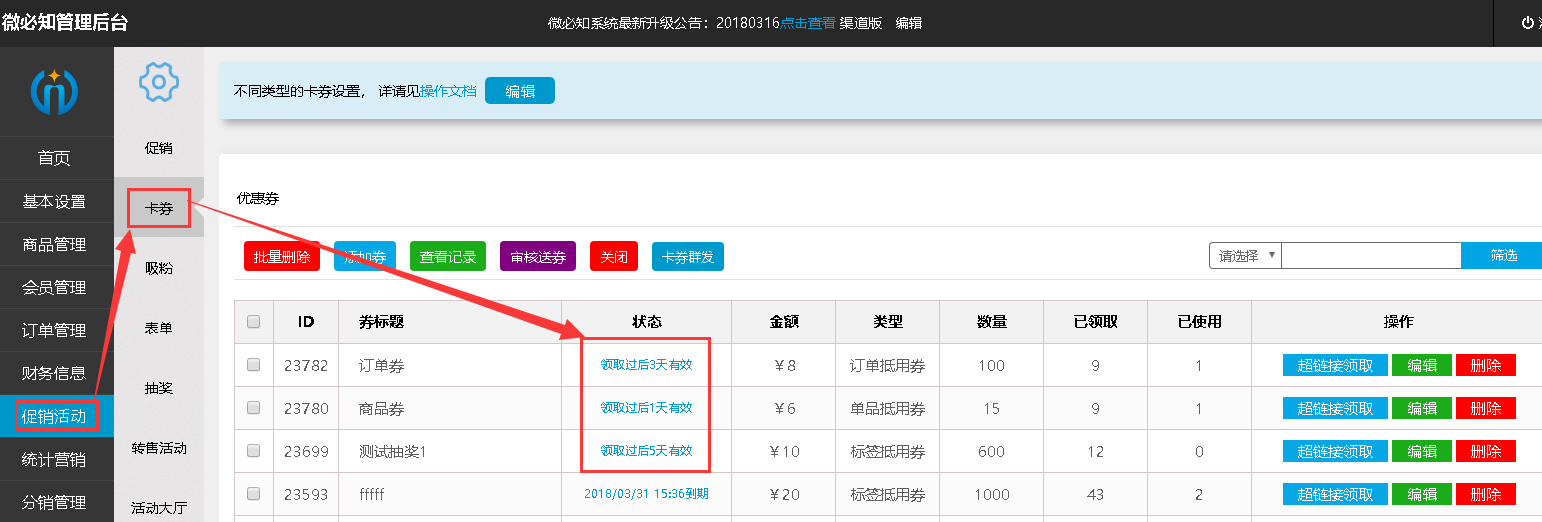Click the 券标题 column header

click(381, 322)
